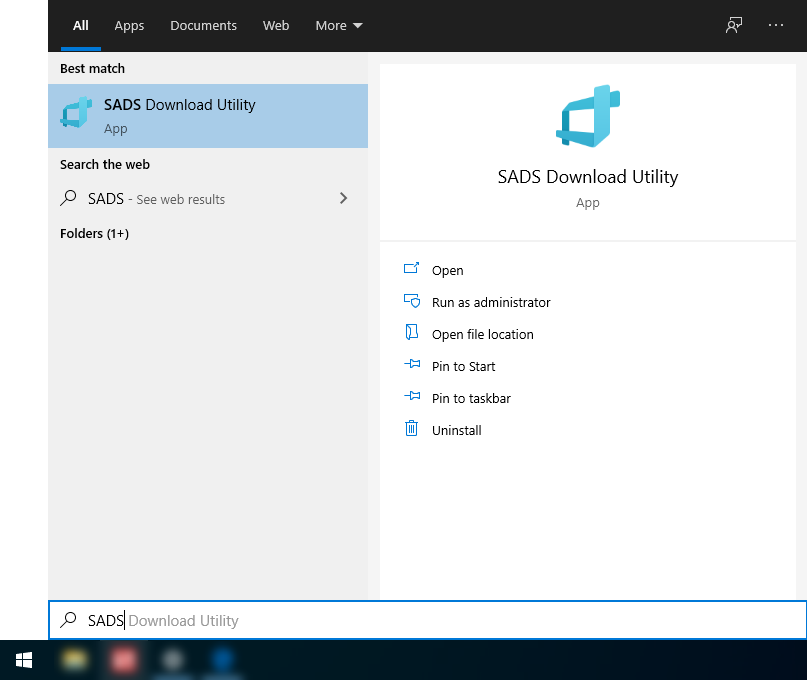Viewport: 807px width, 680px height.
Task: Select Open action for the app
Action: tap(448, 270)
